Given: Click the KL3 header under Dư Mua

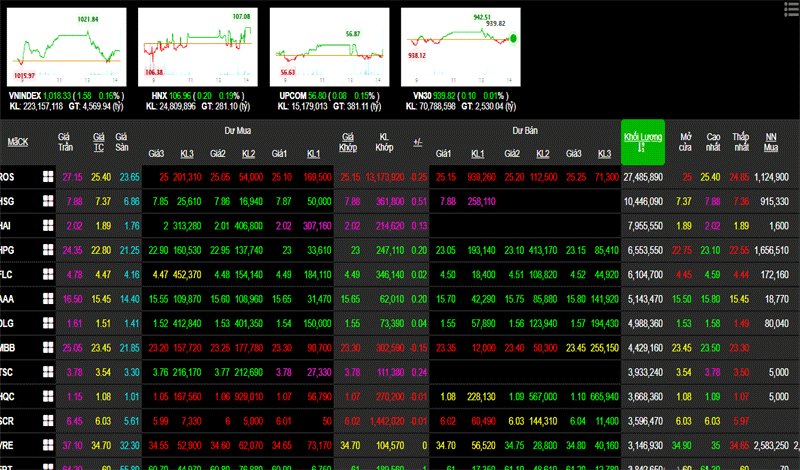Looking at the screenshot, I should click(187, 154).
